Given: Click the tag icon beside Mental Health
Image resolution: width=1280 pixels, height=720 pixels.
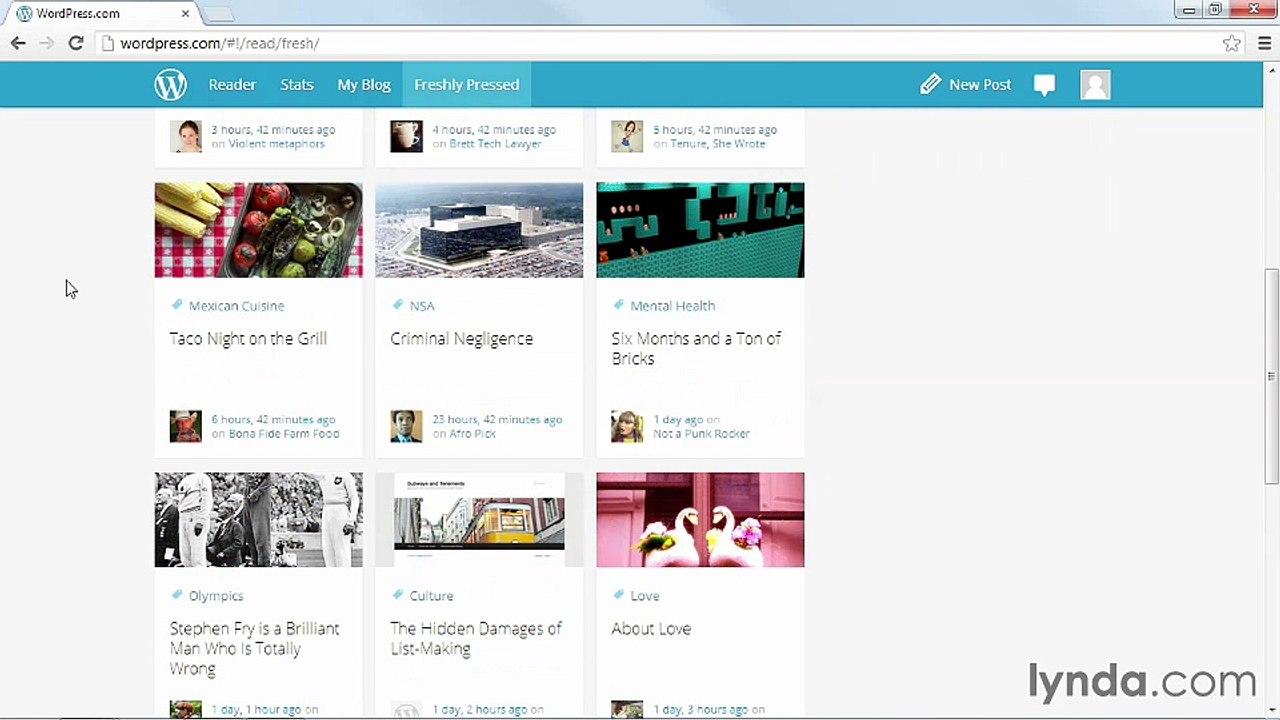Looking at the screenshot, I should 619,305.
